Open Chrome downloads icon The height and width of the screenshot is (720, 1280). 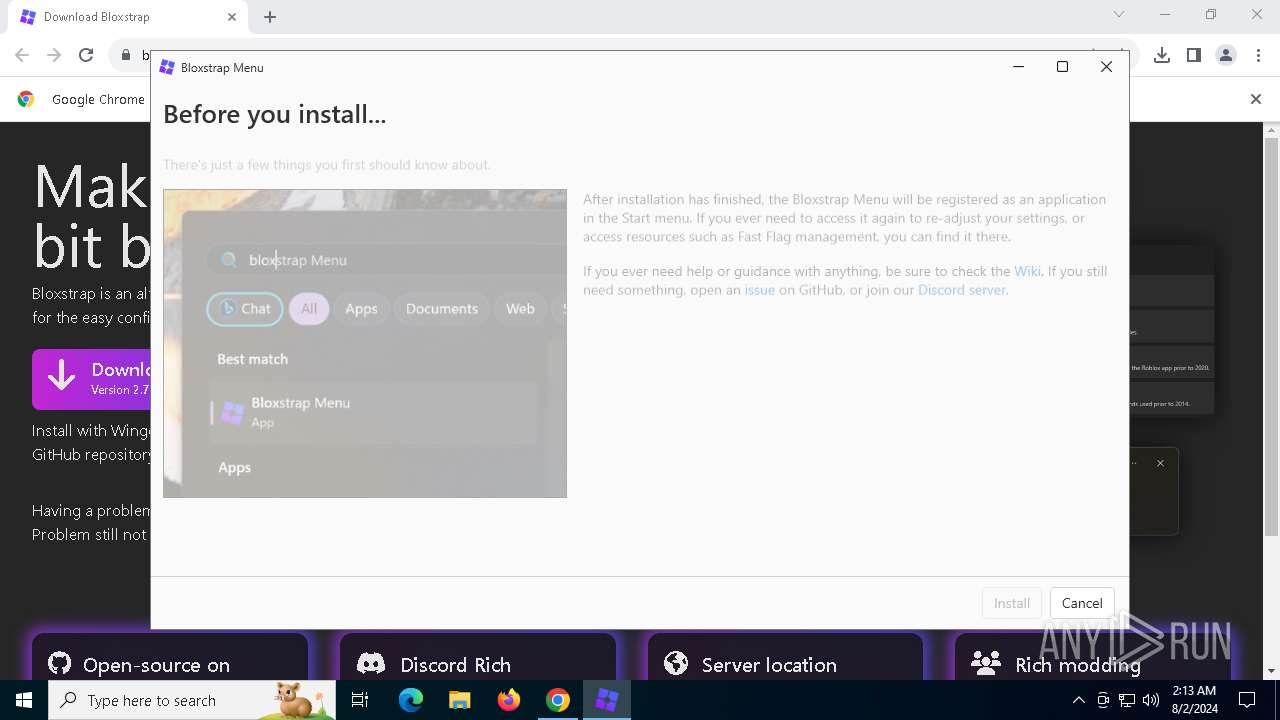1162,55
